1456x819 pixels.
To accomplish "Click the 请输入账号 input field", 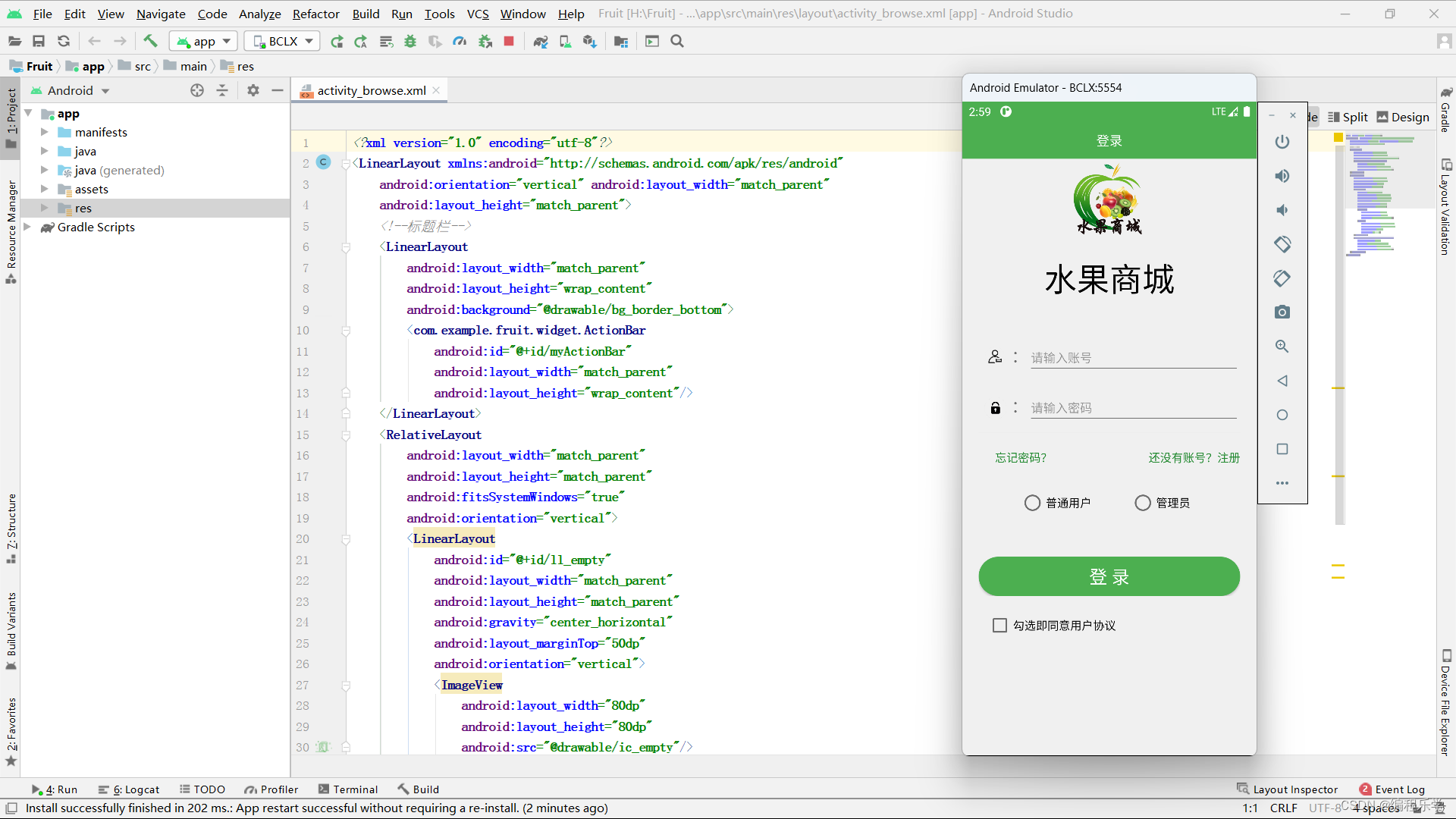I will point(1133,358).
